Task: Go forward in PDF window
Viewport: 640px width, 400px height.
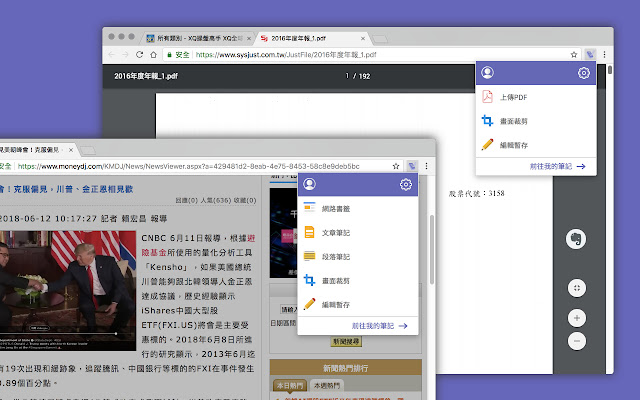Action: 125,54
